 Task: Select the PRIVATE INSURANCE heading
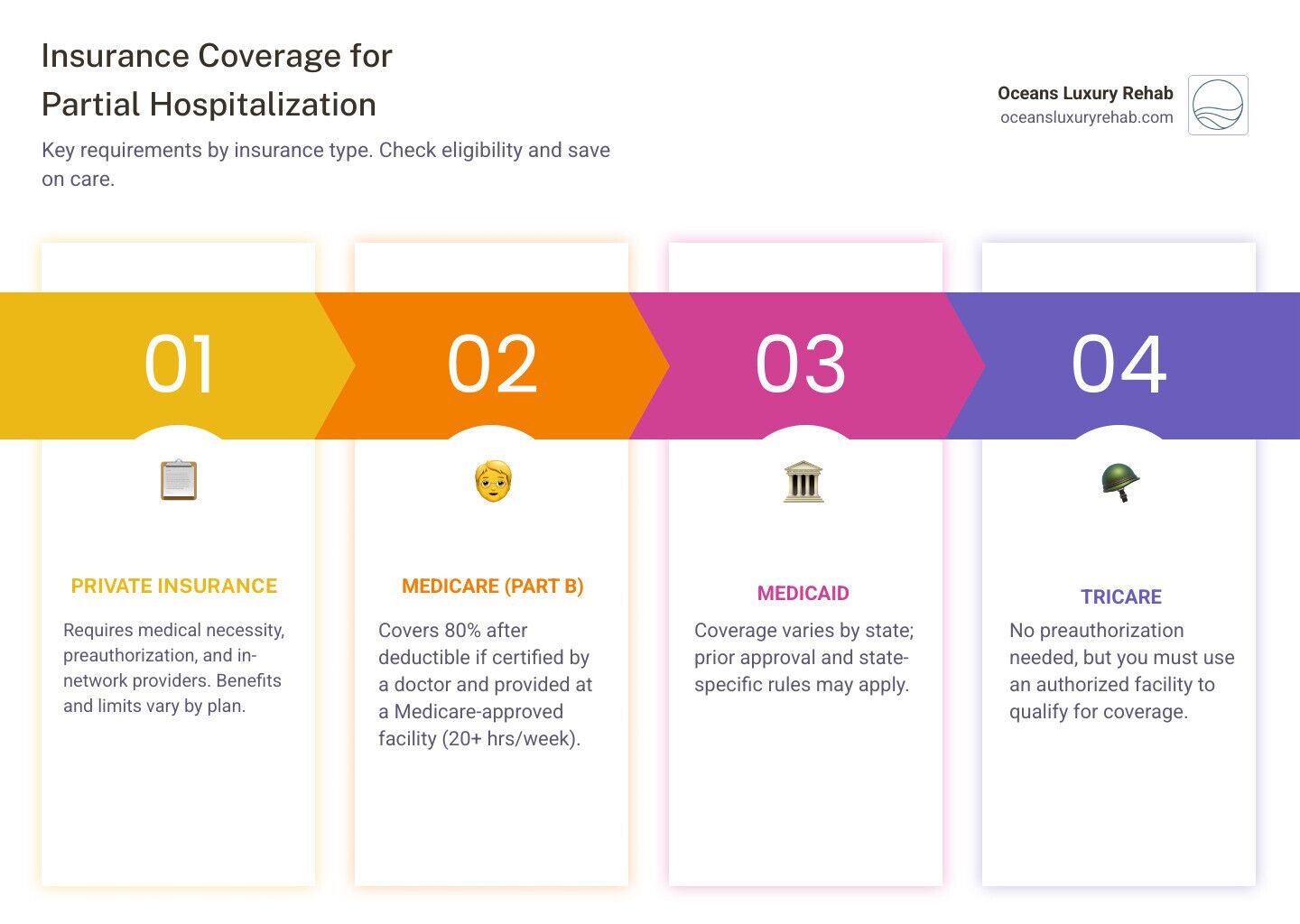(174, 587)
